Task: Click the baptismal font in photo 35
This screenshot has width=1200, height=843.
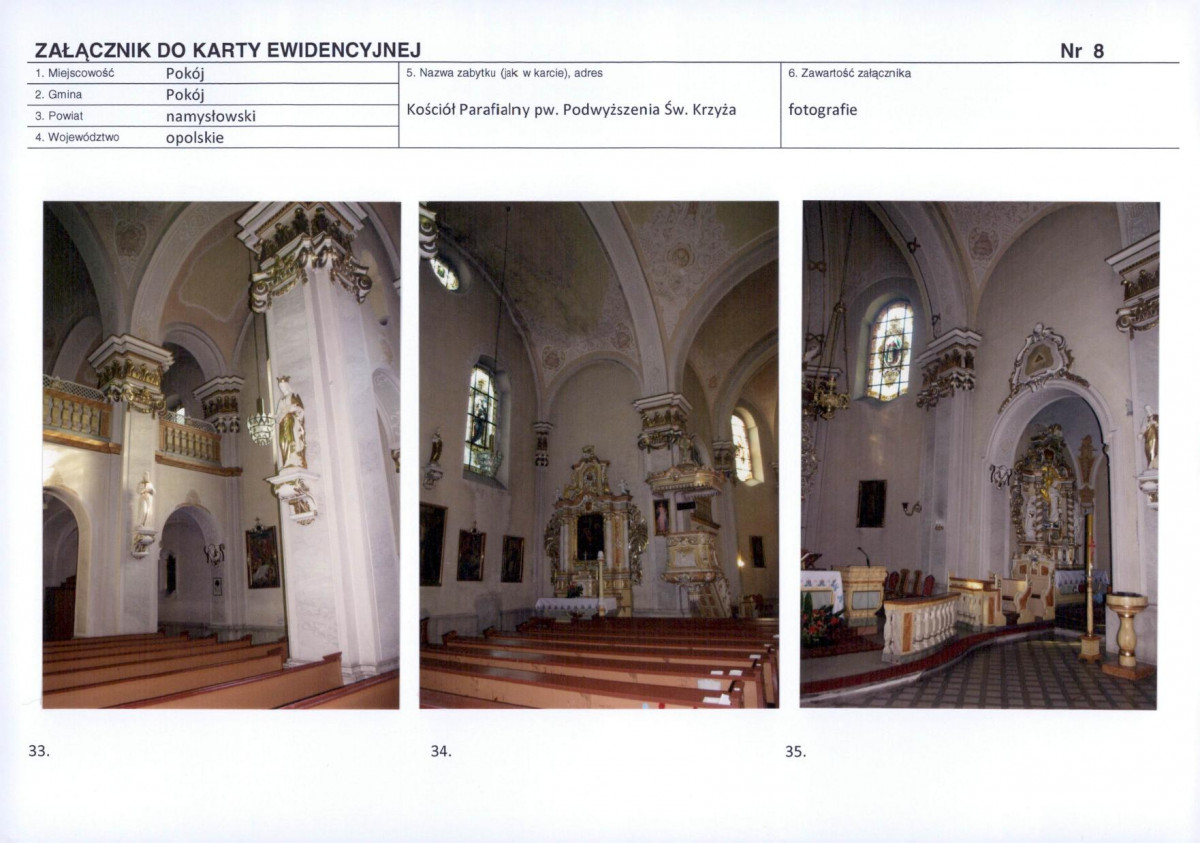Action: [1127, 632]
